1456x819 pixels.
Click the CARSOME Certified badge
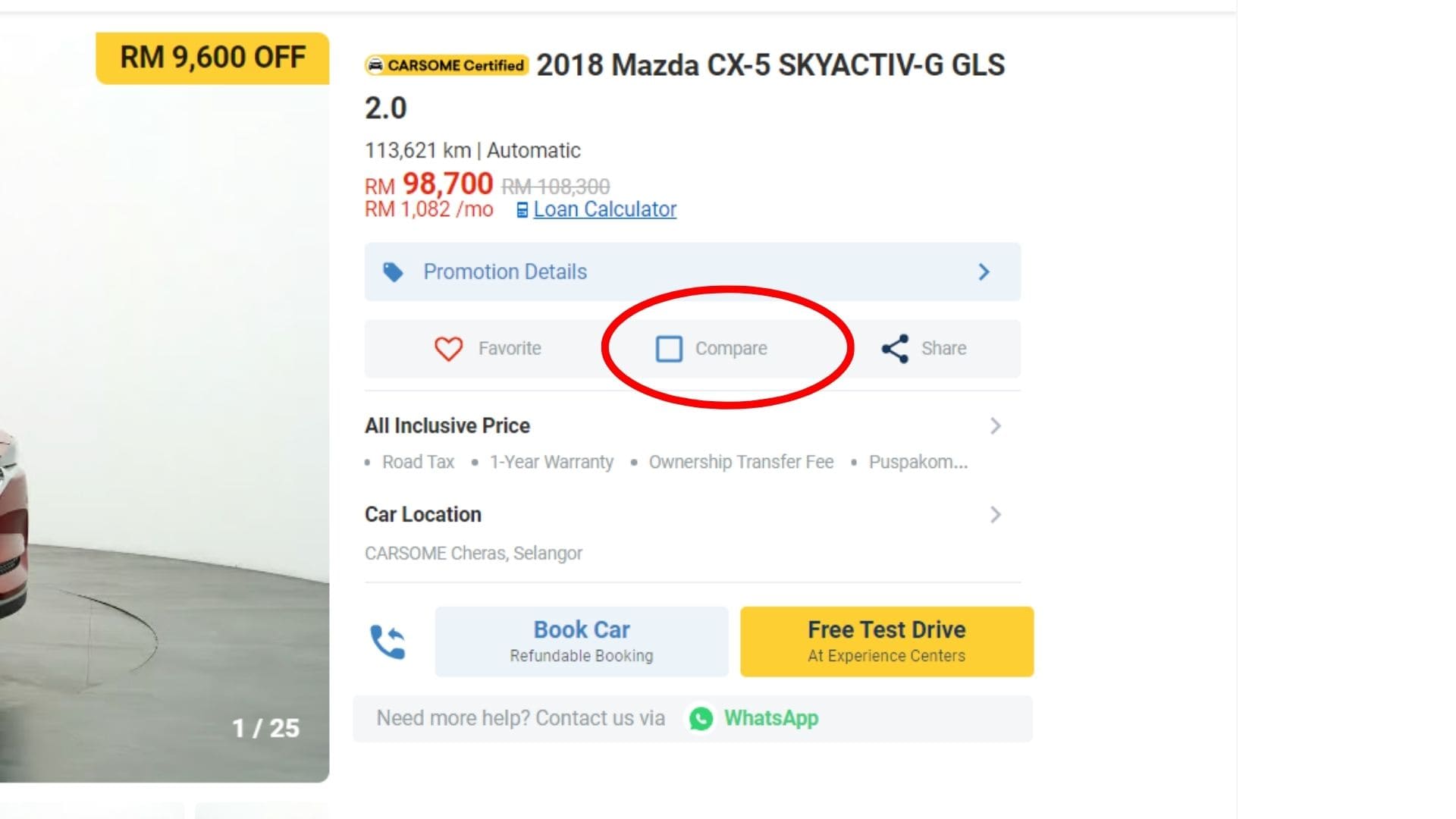[x=447, y=65]
